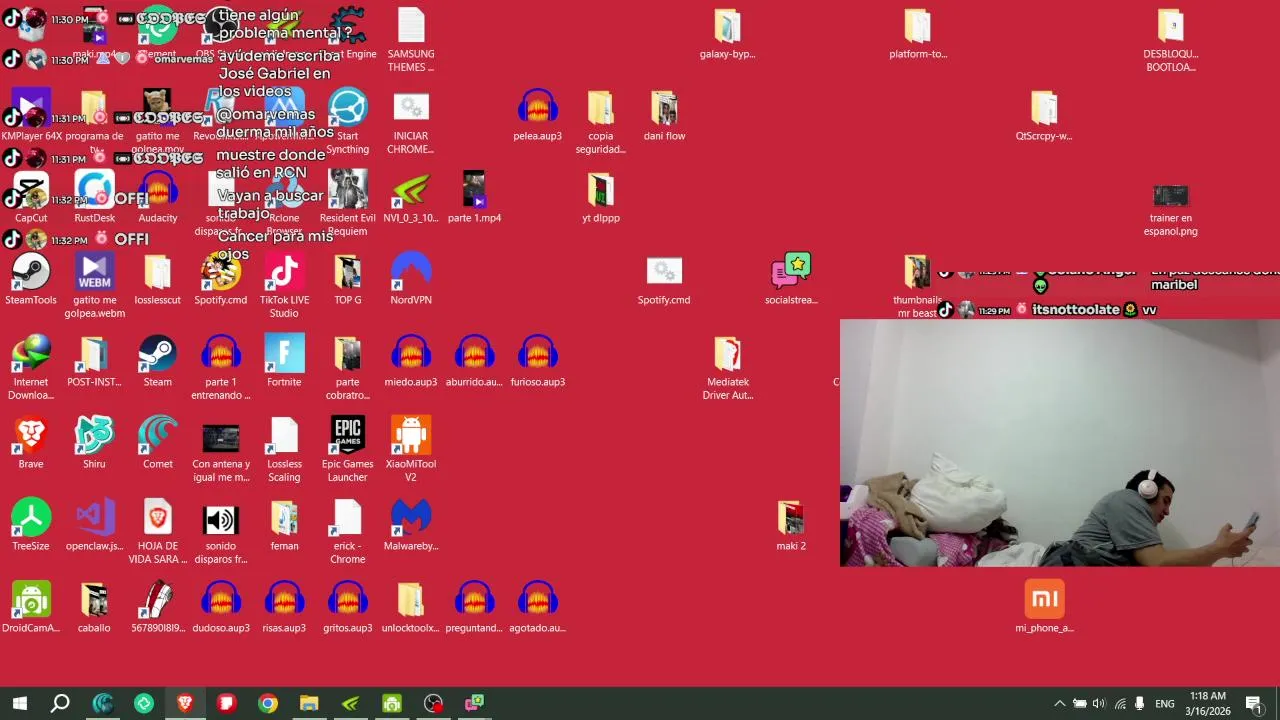Select the parte 1.mp4 video file

pos(474,198)
